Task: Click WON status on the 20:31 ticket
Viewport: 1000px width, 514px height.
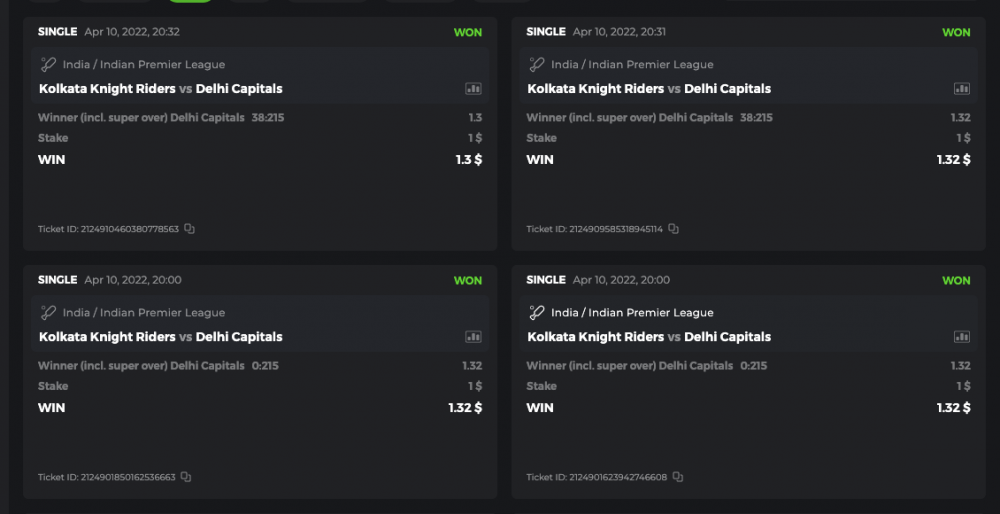Action: pos(956,32)
